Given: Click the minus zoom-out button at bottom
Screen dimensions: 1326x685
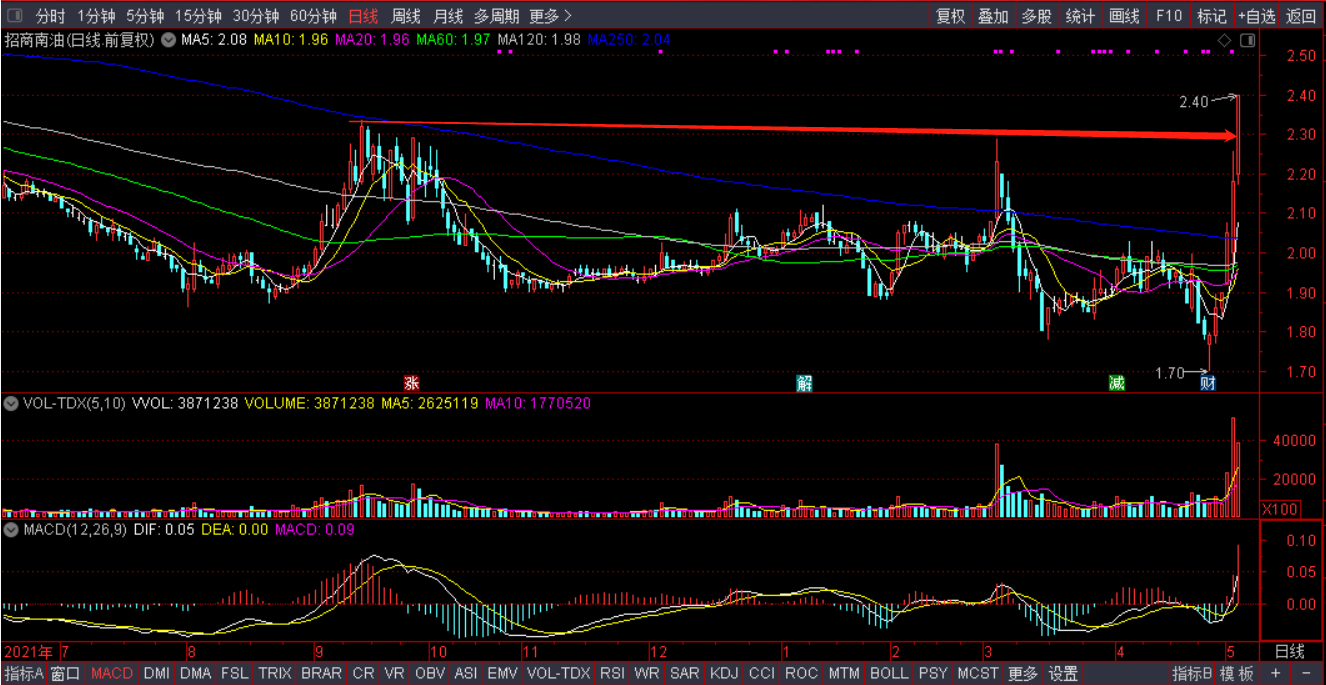Looking at the screenshot, I should click(x=1306, y=673).
